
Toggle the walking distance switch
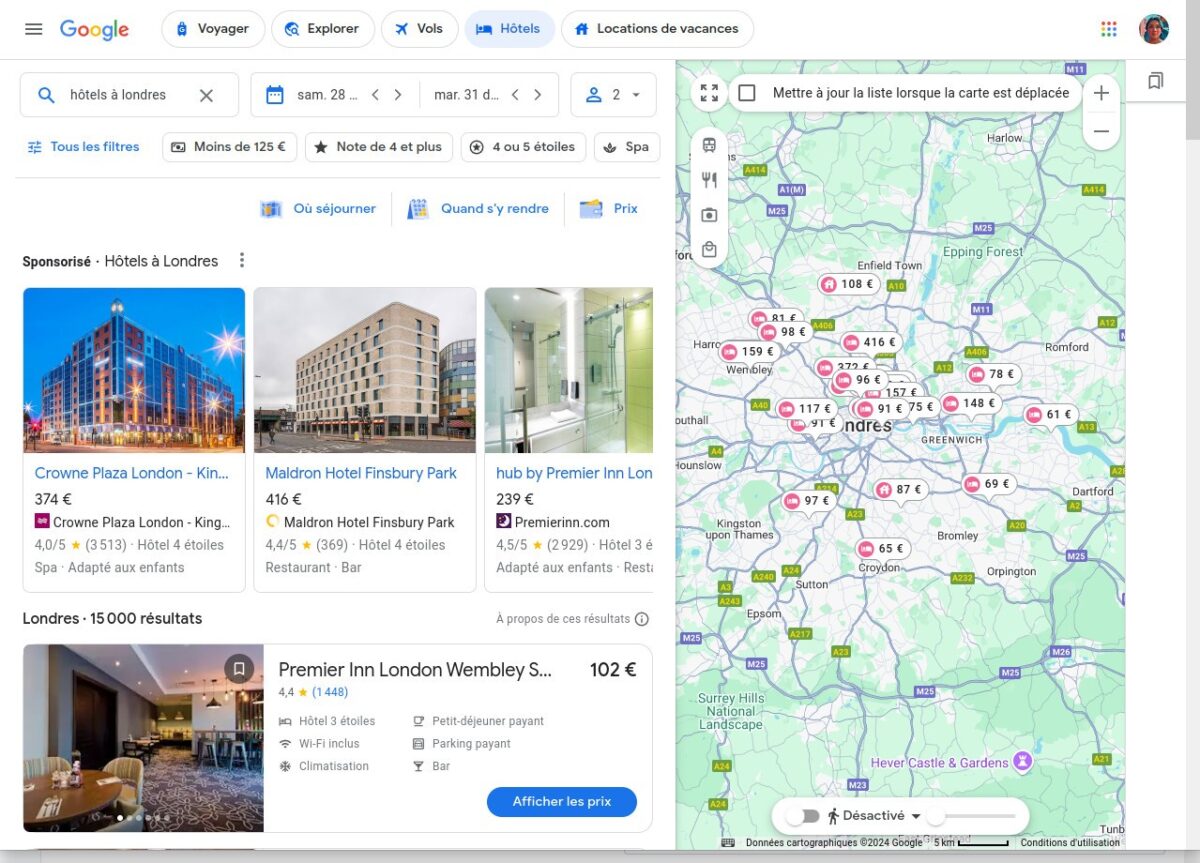[801, 816]
